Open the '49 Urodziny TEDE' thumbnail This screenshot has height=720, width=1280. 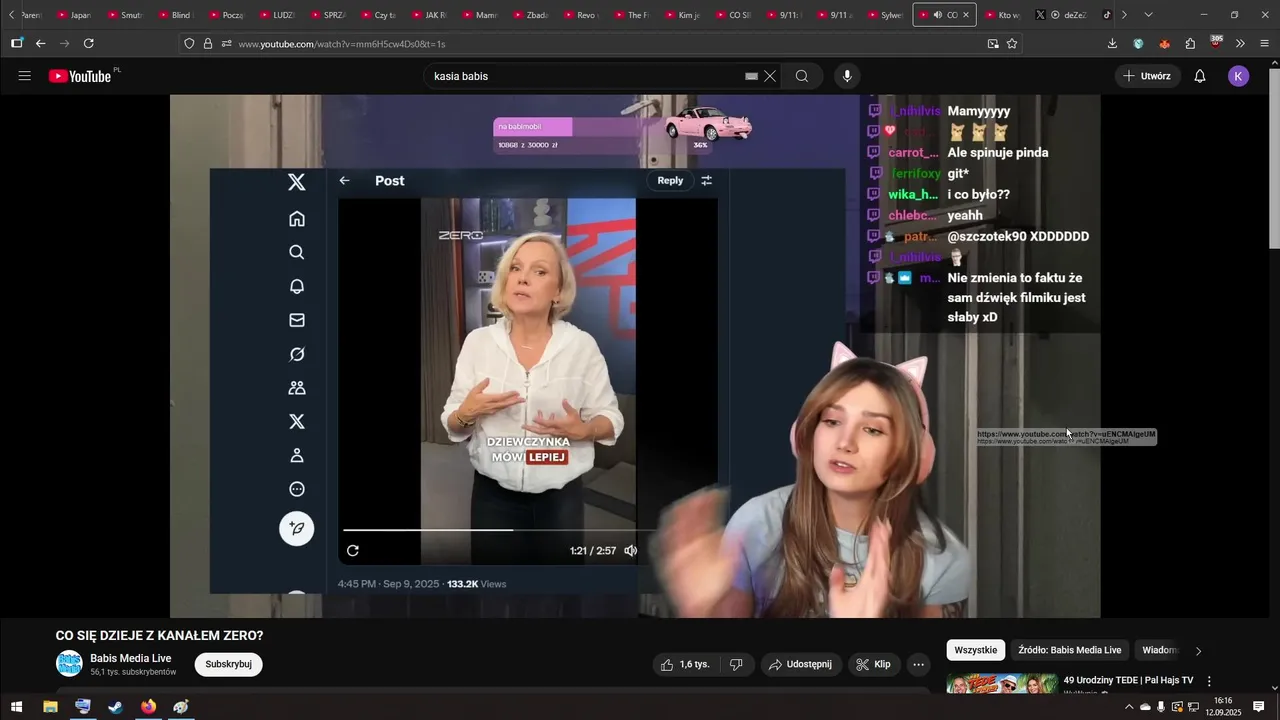[x=1002, y=684]
